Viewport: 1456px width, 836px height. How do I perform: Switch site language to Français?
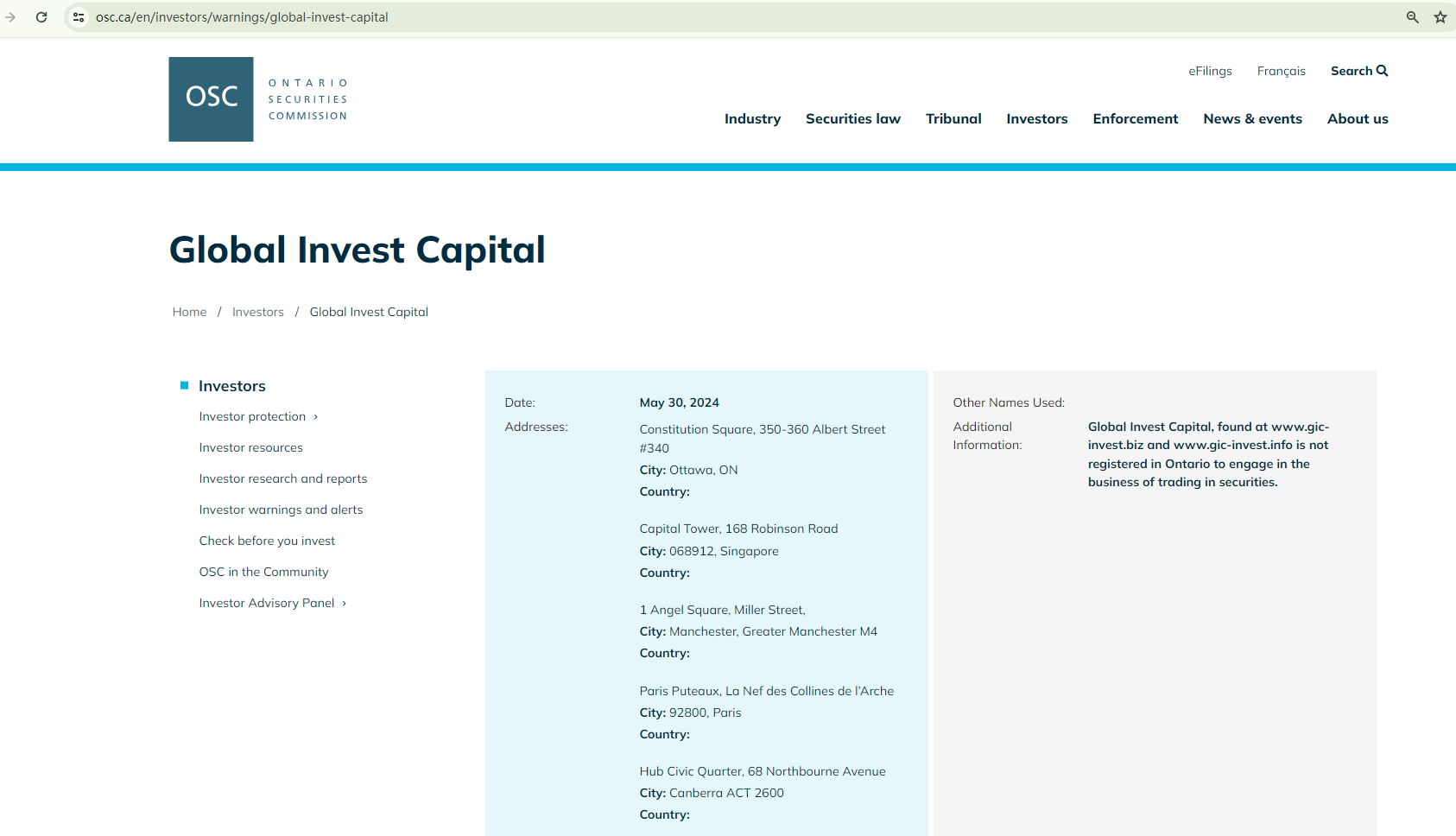pos(1282,71)
